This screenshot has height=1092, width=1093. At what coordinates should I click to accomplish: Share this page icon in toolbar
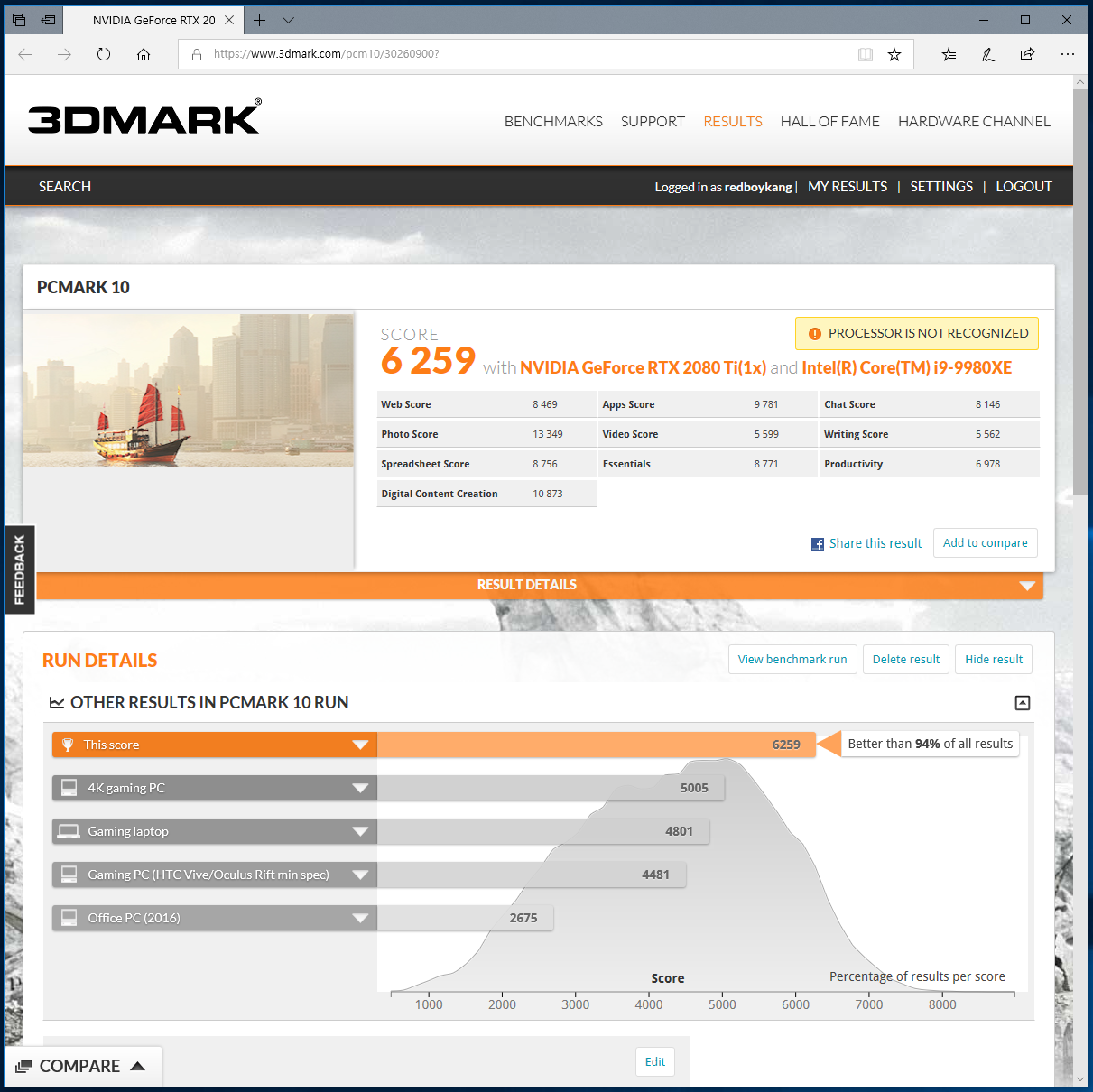(1027, 54)
